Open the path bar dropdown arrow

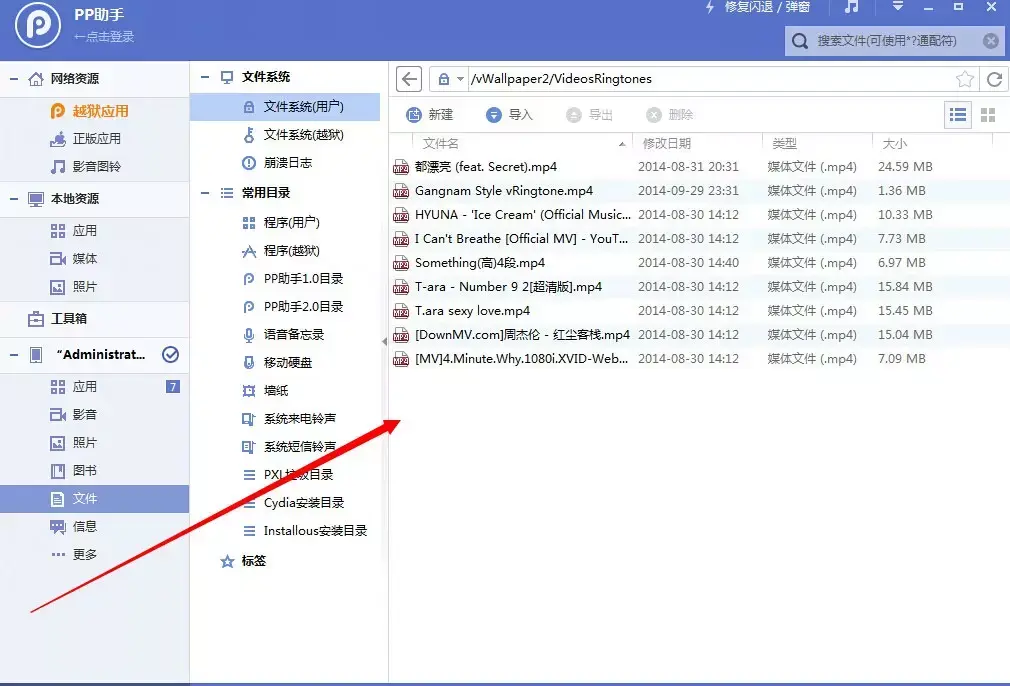460,79
